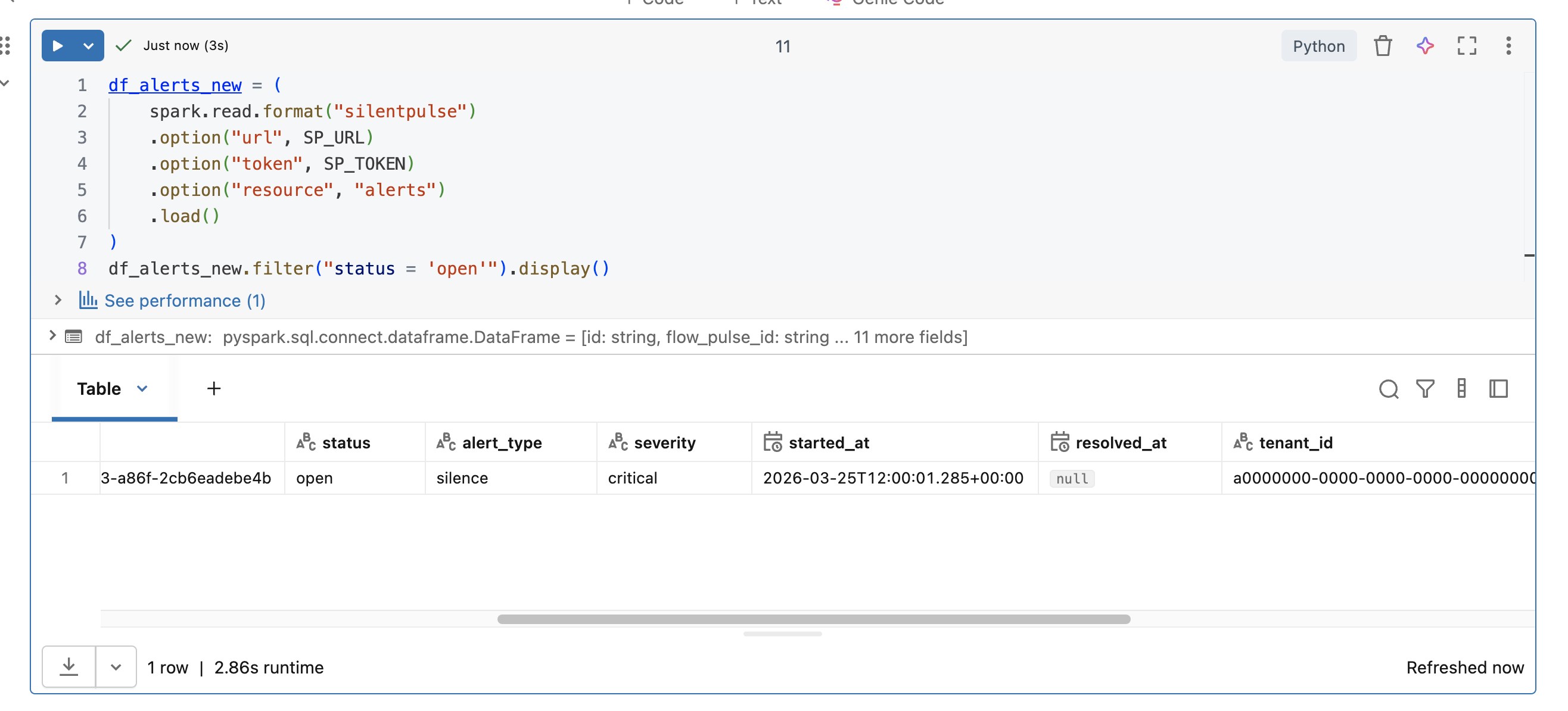The width and height of the screenshot is (1568, 711).
Task: Click the resolved_at column header
Action: click(1130, 443)
